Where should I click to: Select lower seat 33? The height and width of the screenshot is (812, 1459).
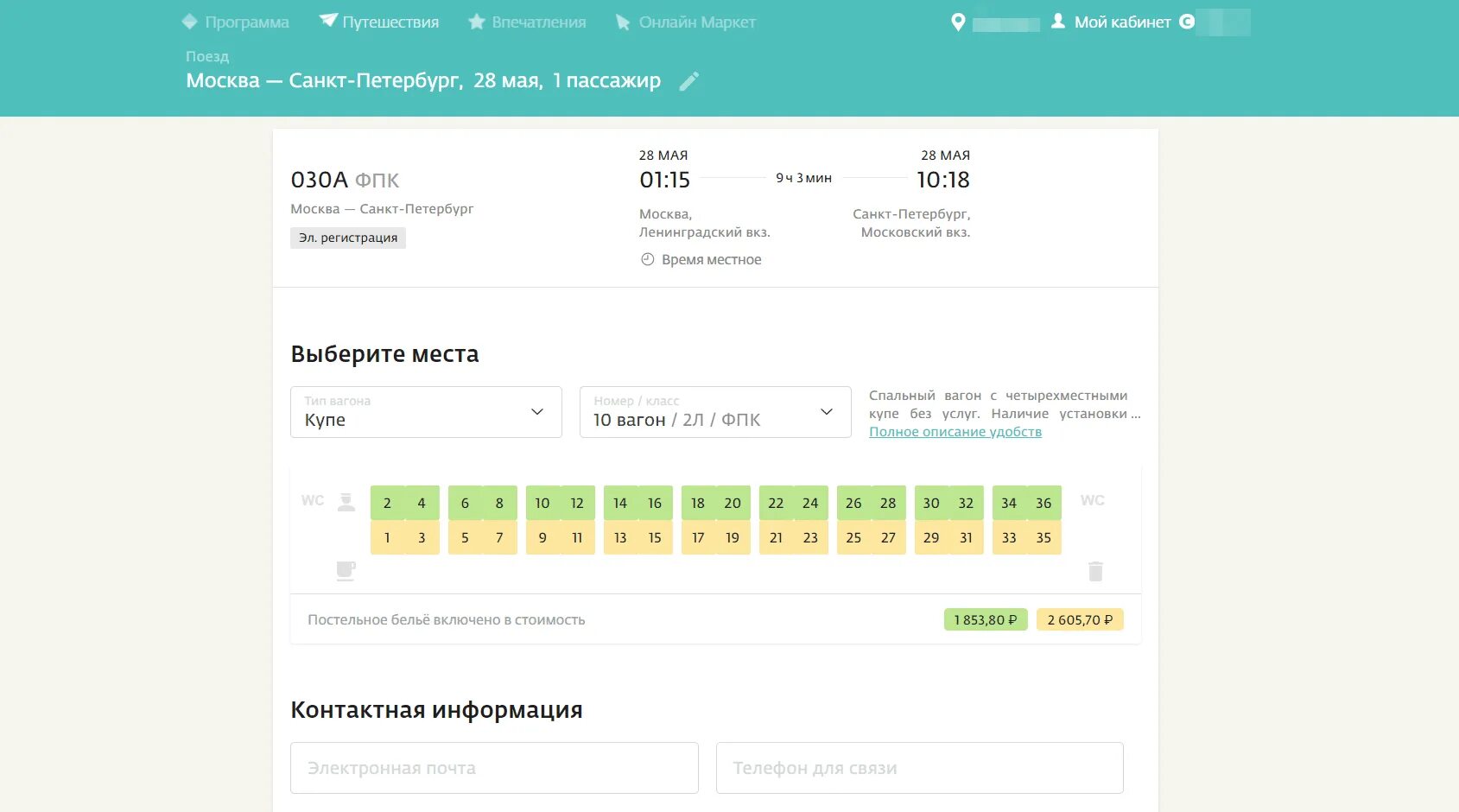pyautogui.click(x=1009, y=537)
